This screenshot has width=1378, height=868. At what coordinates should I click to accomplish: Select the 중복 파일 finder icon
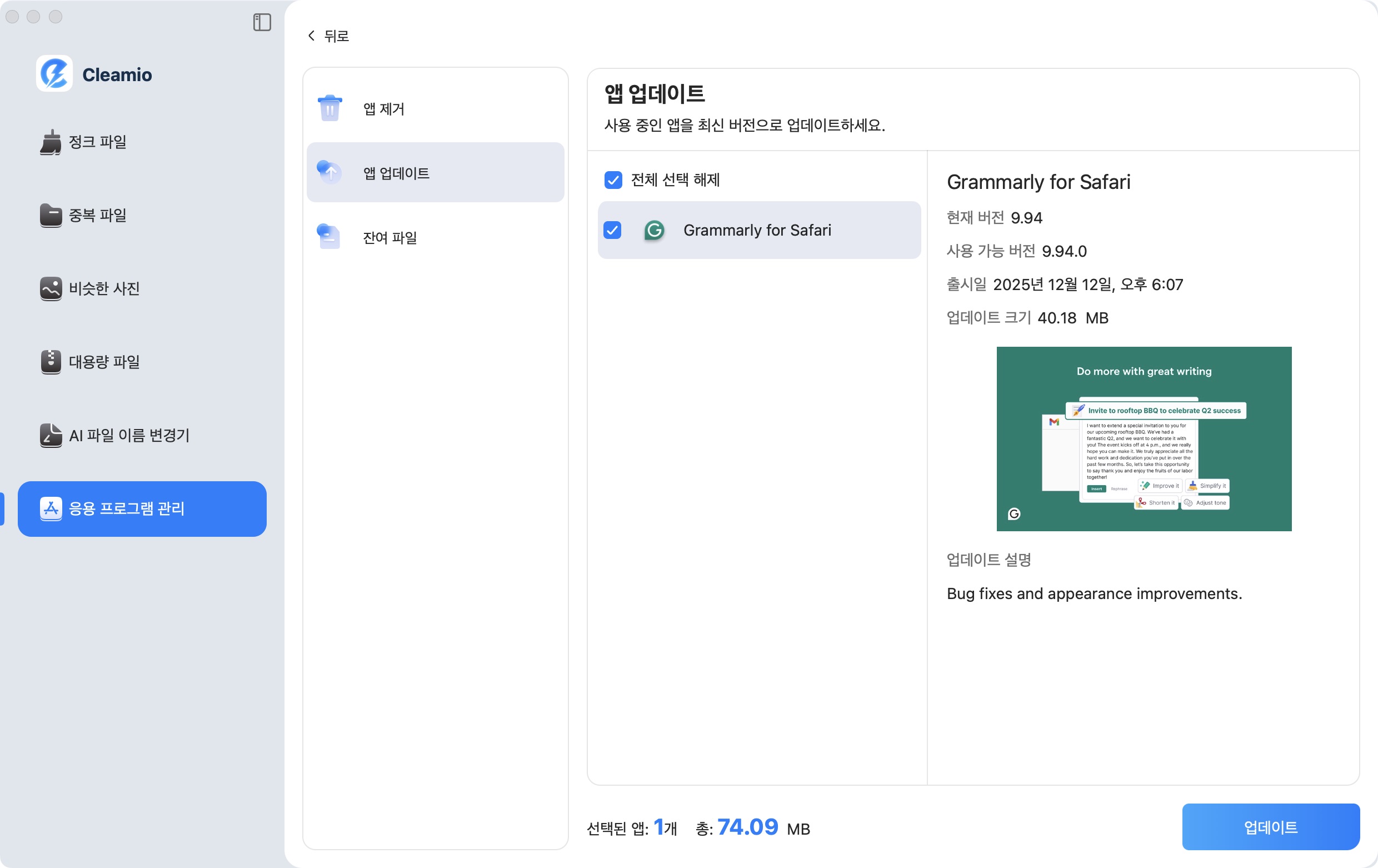51,215
